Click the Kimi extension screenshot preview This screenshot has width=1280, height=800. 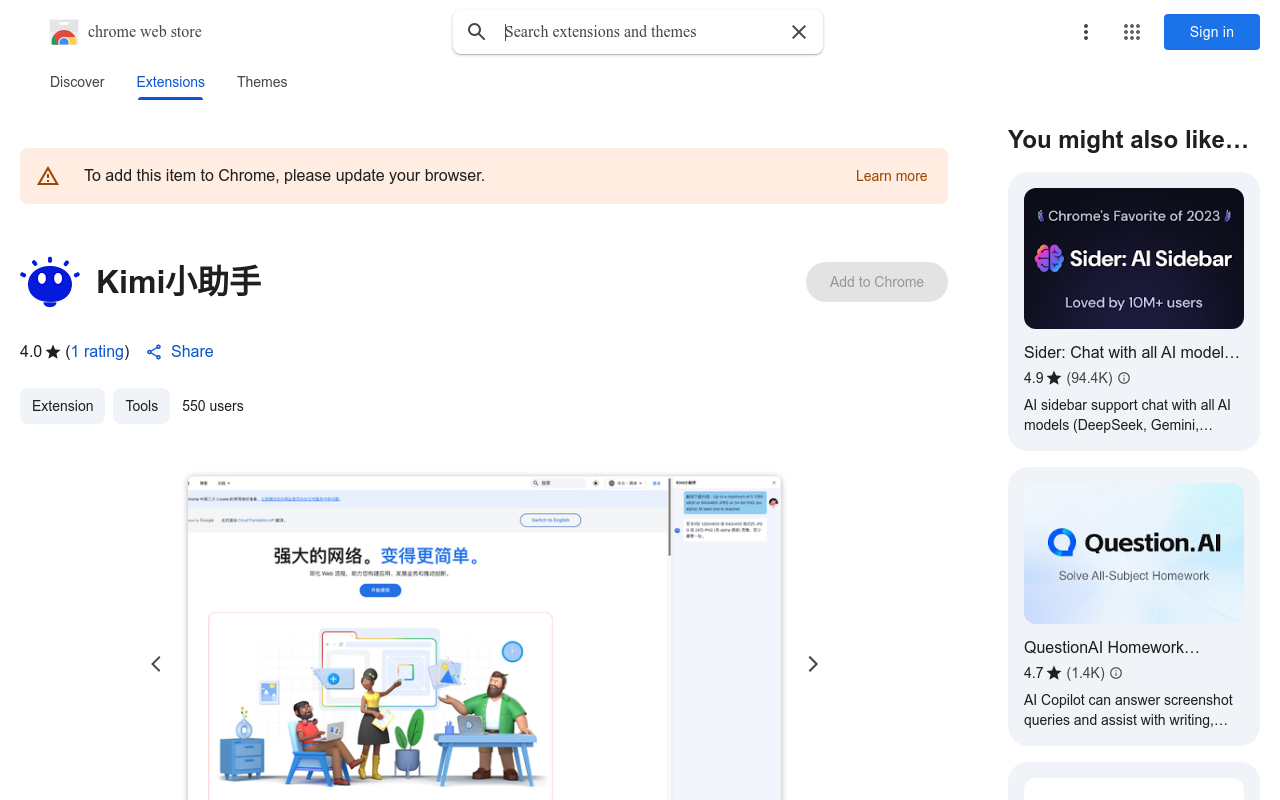pos(484,638)
